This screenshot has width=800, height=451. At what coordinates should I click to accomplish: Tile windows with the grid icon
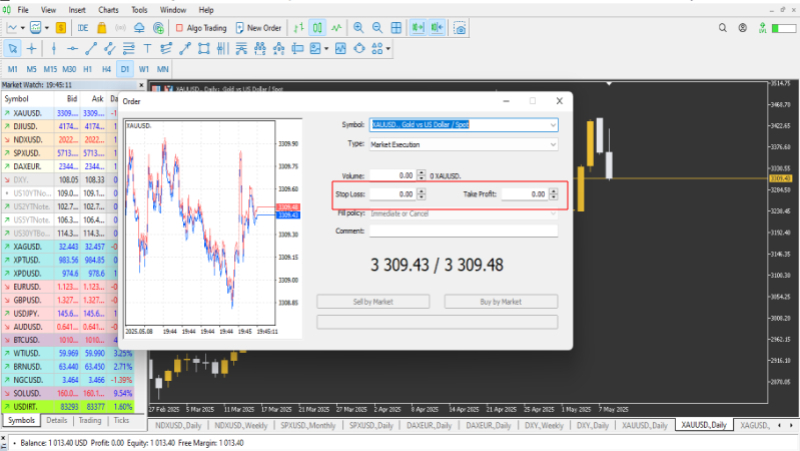(x=396, y=28)
